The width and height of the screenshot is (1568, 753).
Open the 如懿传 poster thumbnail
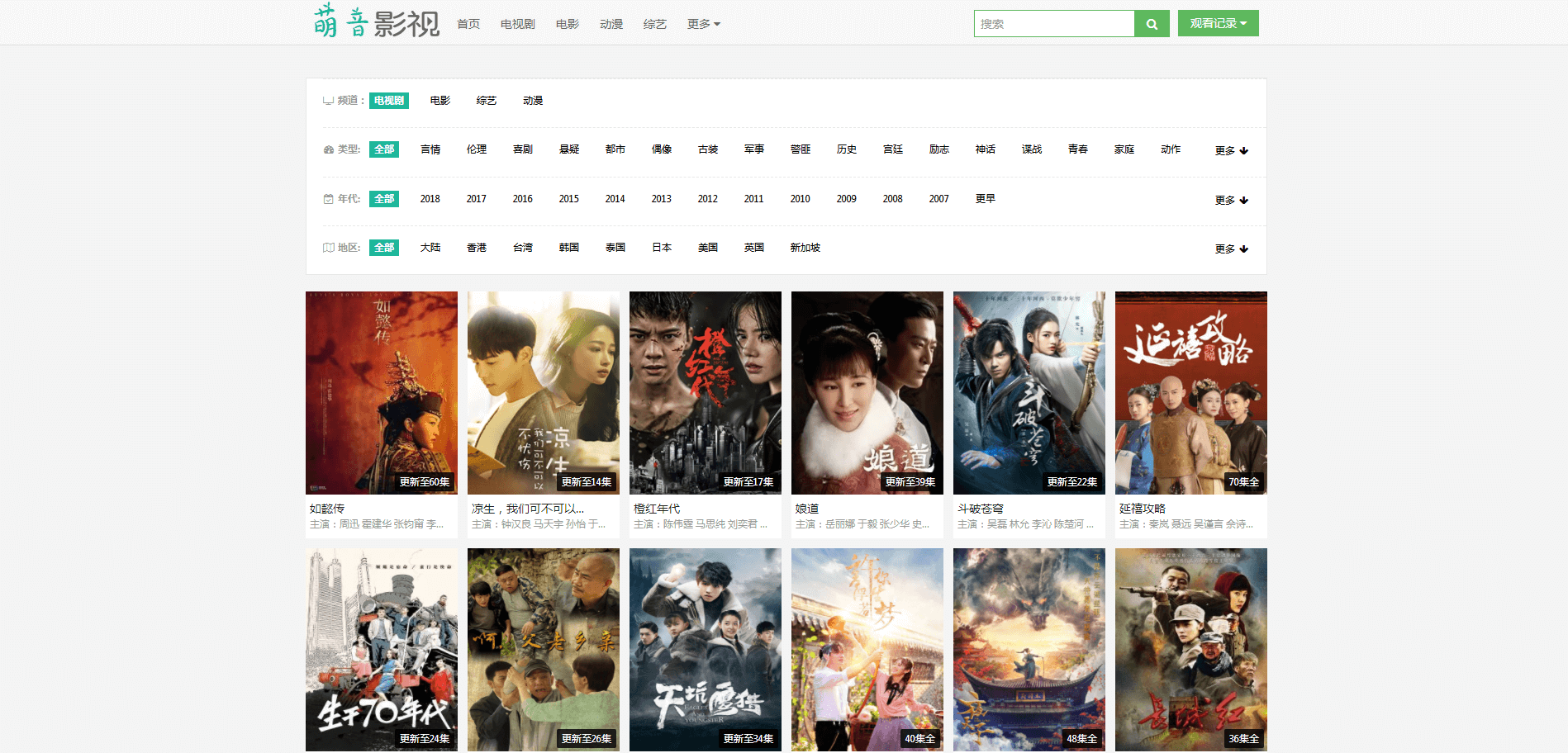coord(382,393)
